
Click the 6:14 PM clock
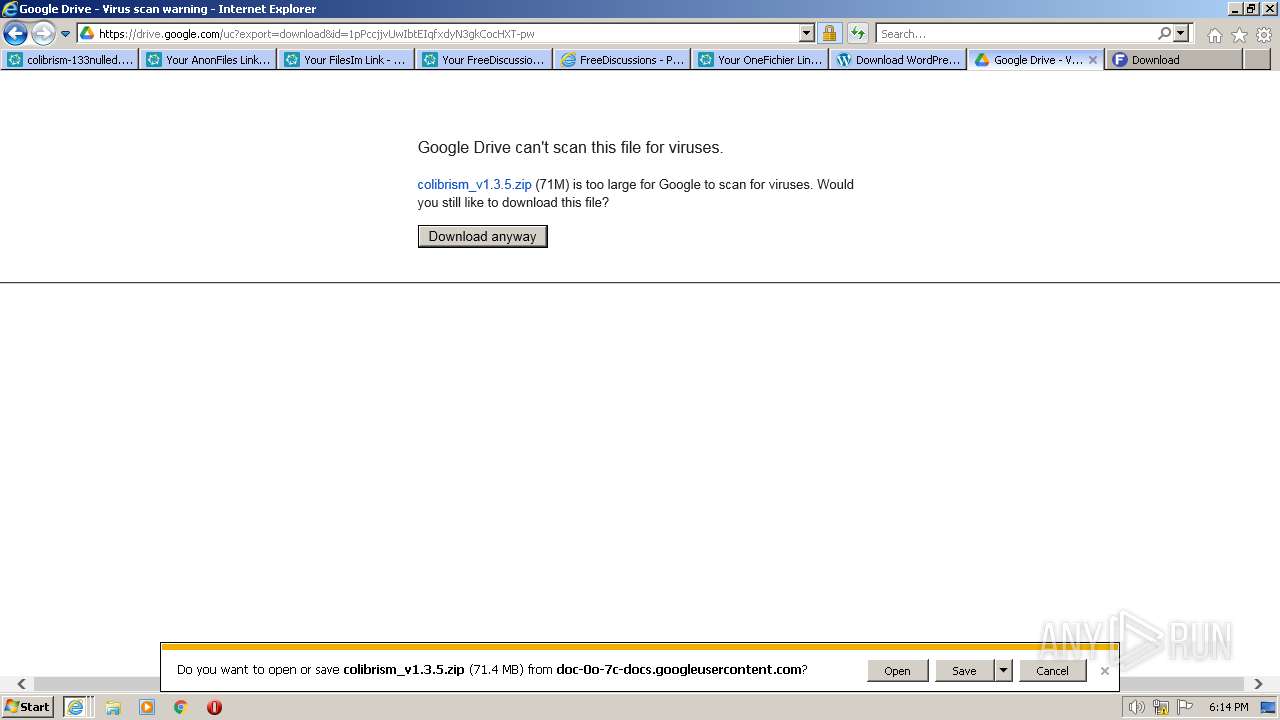coord(1228,707)
